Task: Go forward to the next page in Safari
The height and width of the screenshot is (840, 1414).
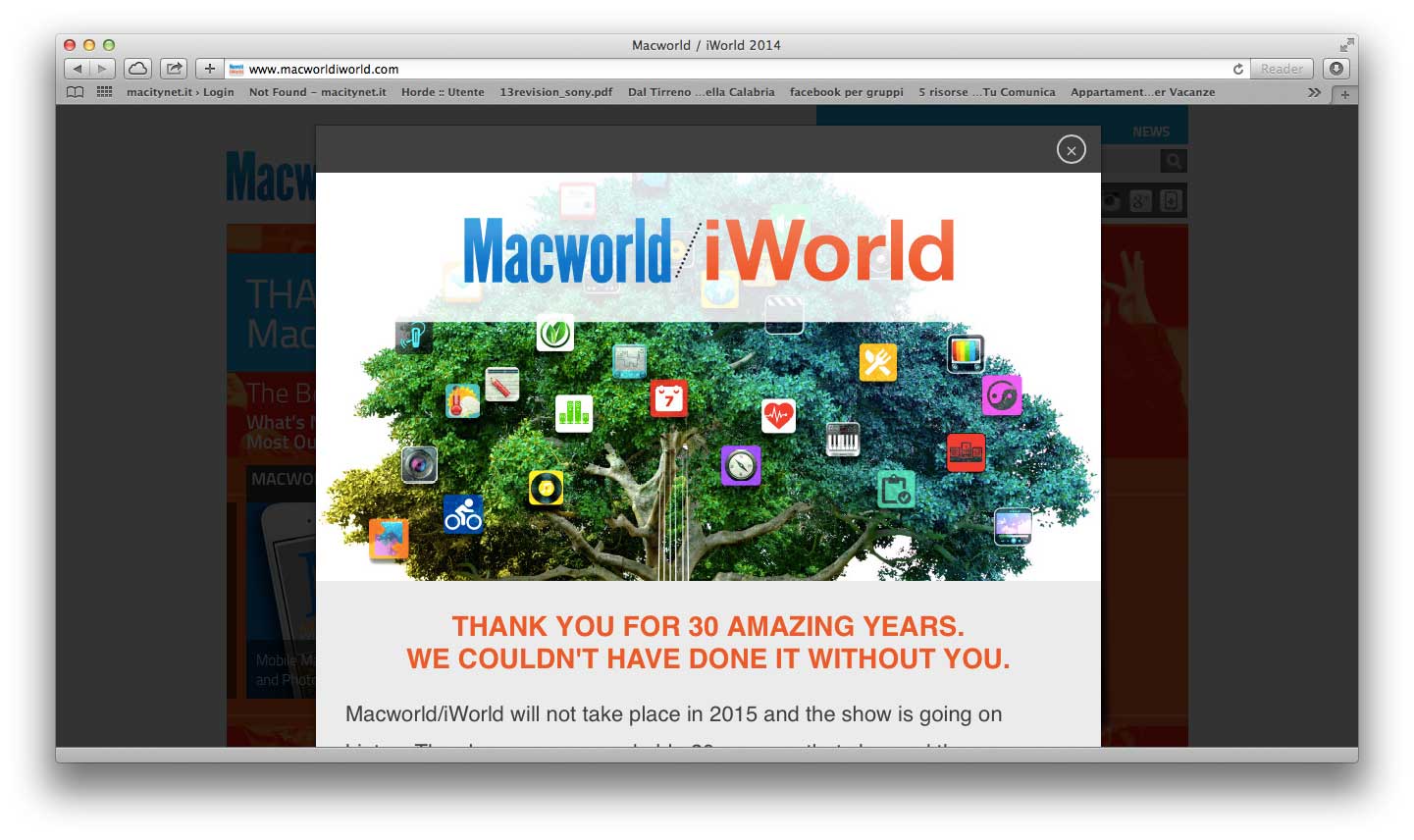Action: point(103,69)
